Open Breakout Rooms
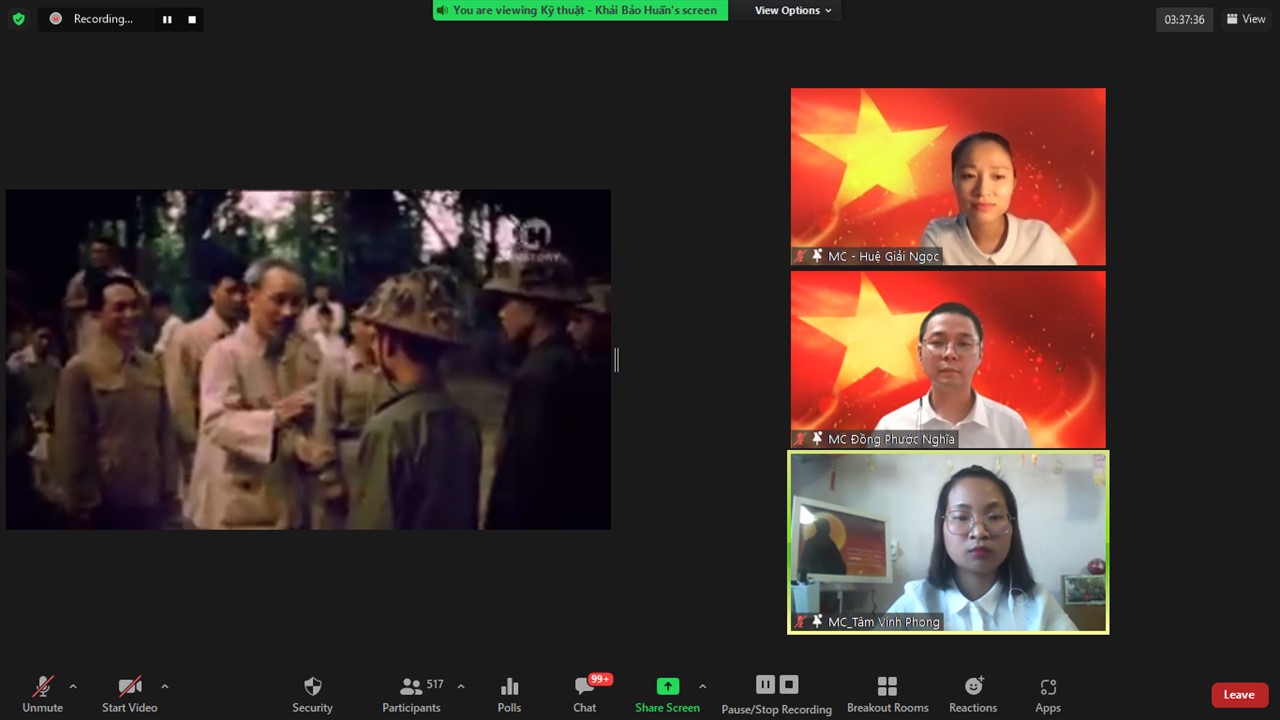The width and height of the screenshot is (1280, 720). 887,694
